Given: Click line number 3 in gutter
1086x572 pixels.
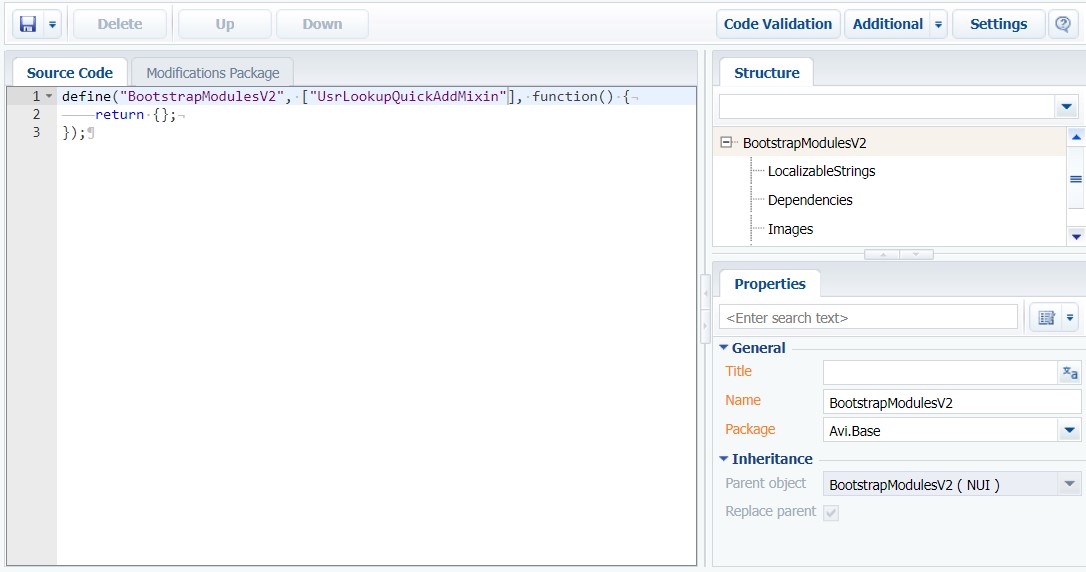Looking at the screenshot, I should (x=37, y=132).
